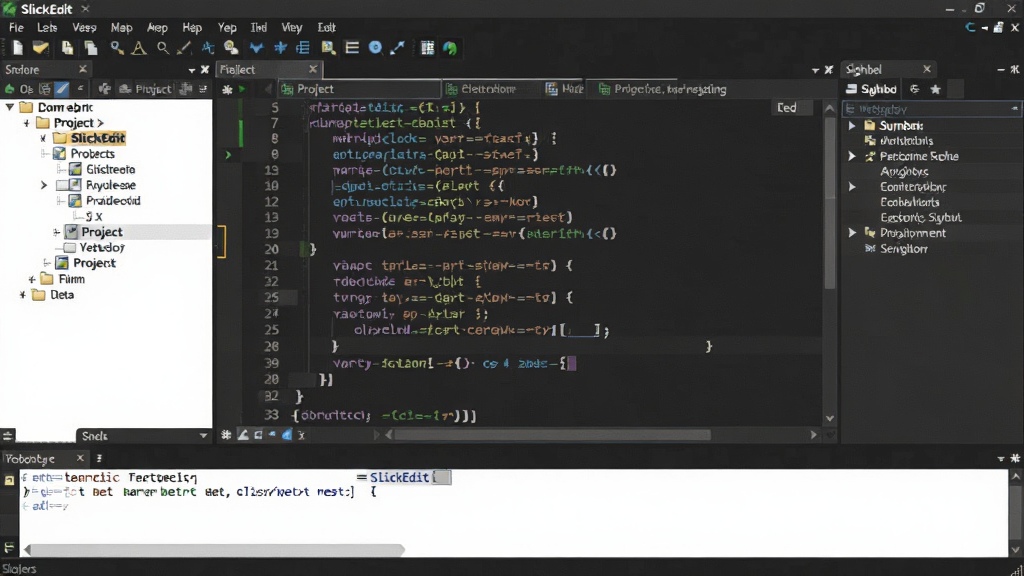The width and height of the screenshot is (1024, 576).
Task: Close the Srdore panel tab
Action: tap(82, 69)
